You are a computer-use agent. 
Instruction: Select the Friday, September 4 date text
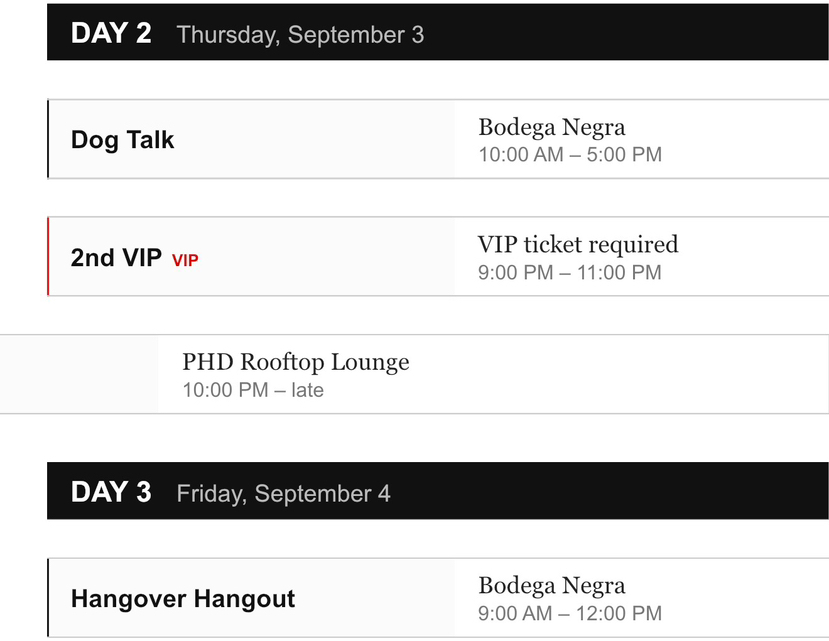283,493
